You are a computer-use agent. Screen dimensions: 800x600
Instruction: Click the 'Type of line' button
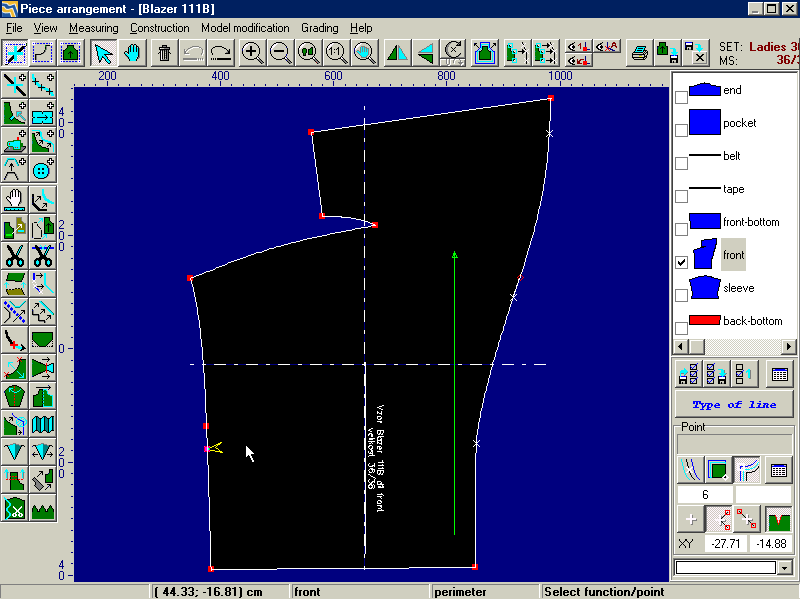coord(734,405)
